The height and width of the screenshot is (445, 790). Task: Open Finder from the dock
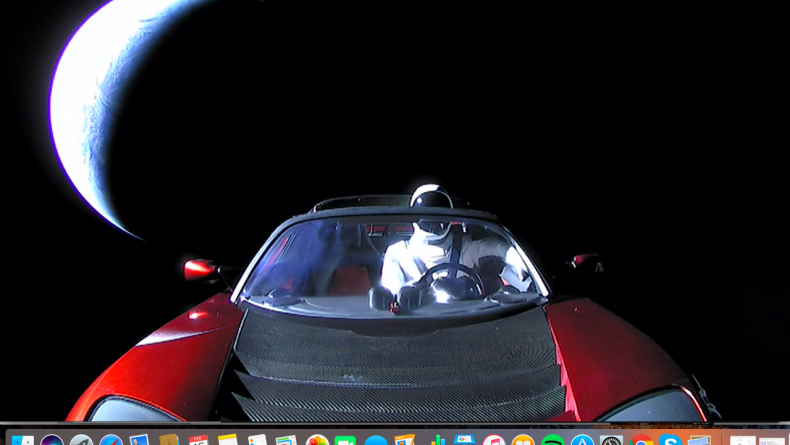[x=22, y=441]
